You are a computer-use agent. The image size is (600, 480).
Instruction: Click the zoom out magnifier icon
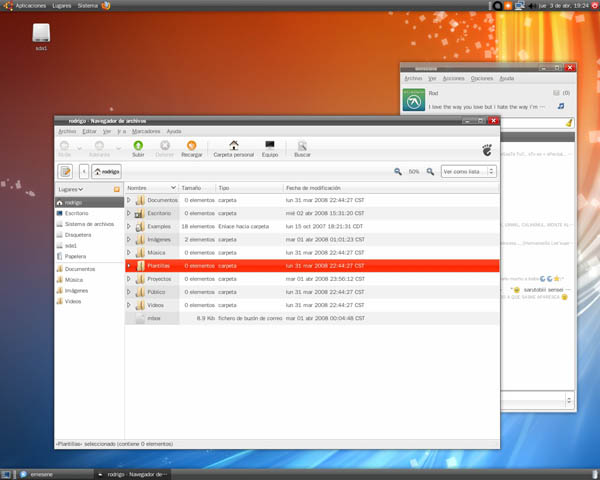pyautogui.click(x=398, y=172)
